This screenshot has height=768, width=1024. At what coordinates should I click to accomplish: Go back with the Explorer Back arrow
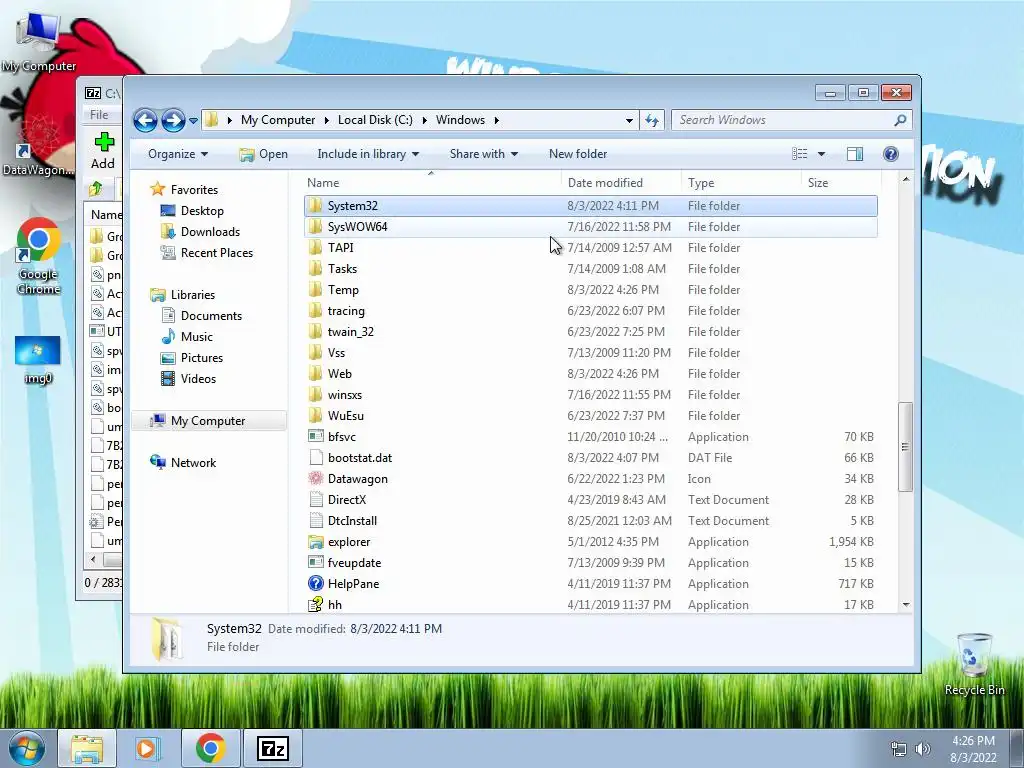145,120
